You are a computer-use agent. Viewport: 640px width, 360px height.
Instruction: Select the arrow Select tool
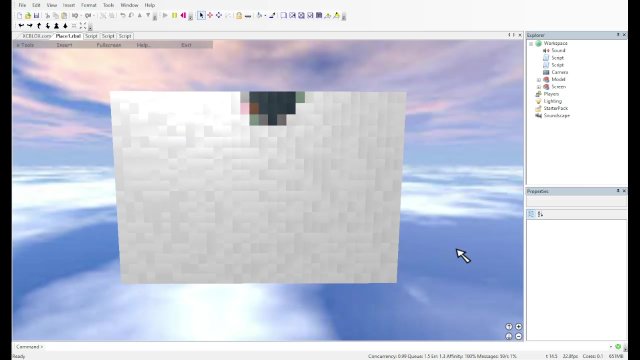click(x=201, y=16)
